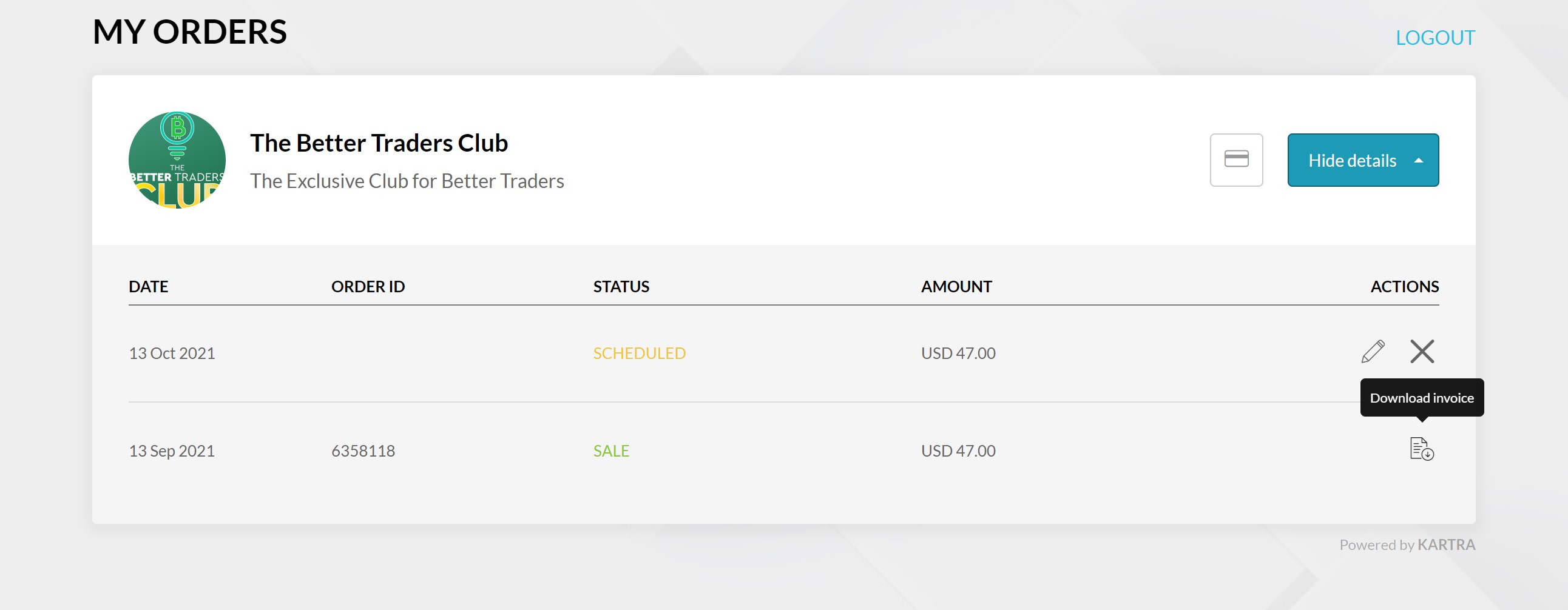Click the SCHEDULED status label
Viewport: 1568px width, 610px height.
click(639, 353)
